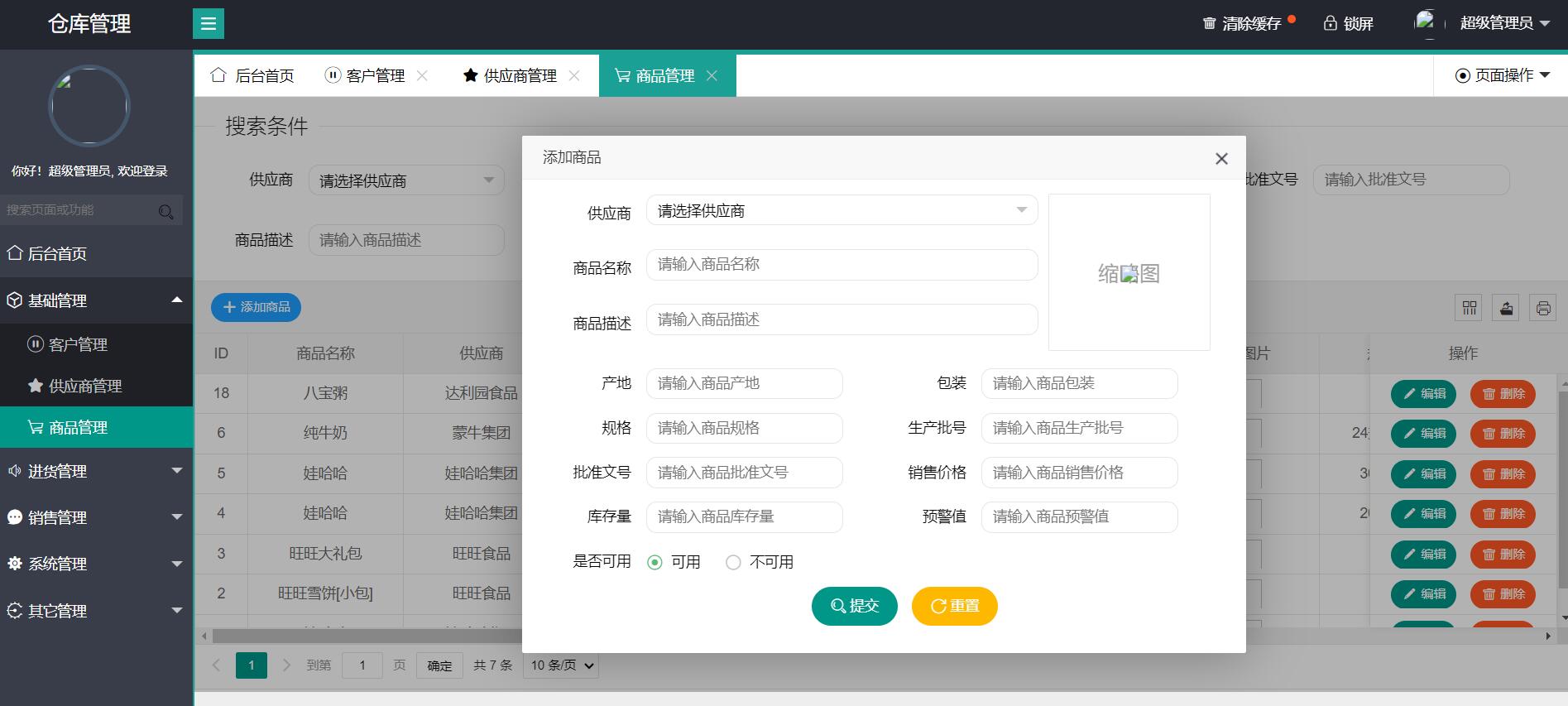The image size is (1568, 706).
Task: Click the large sidebar profile avatar
Action: [89, 106]
